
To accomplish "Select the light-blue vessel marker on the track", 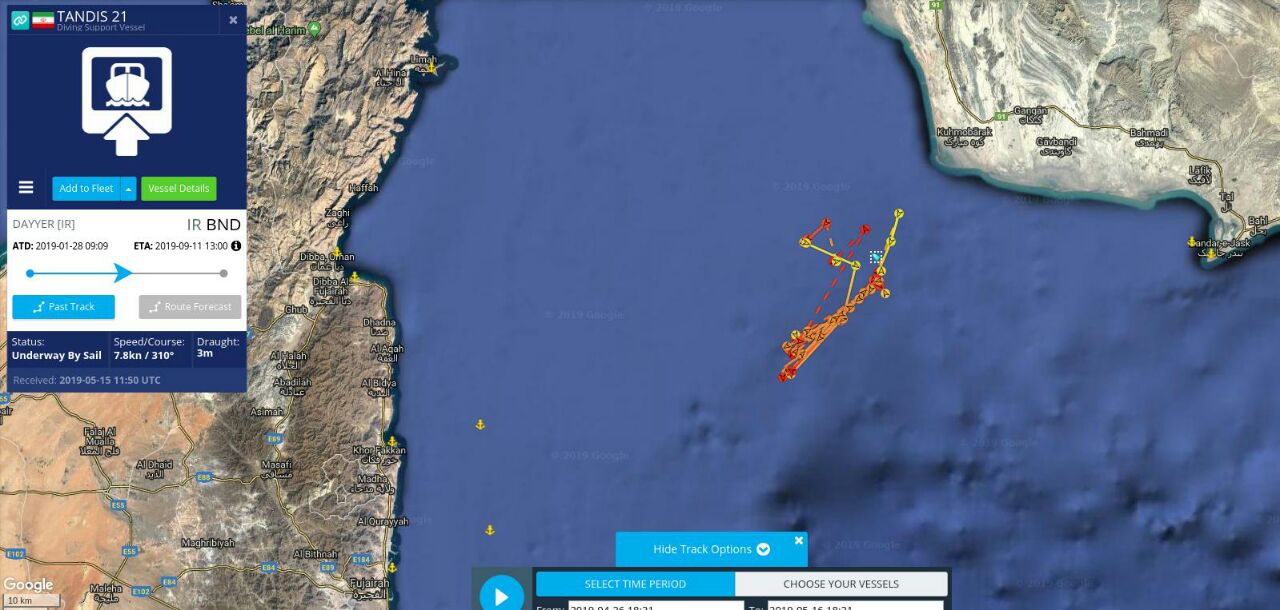I will pyautogui.click(x=876, y=258).
